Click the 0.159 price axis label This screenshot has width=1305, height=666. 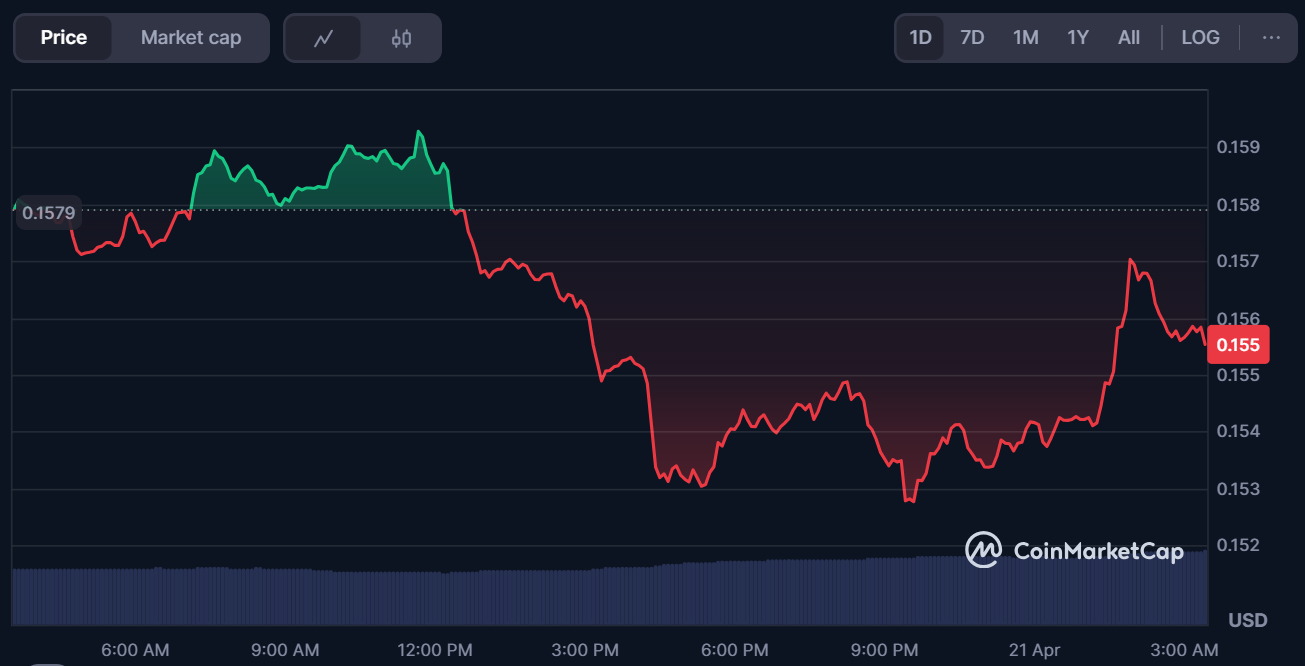(x=1238, y=148)
